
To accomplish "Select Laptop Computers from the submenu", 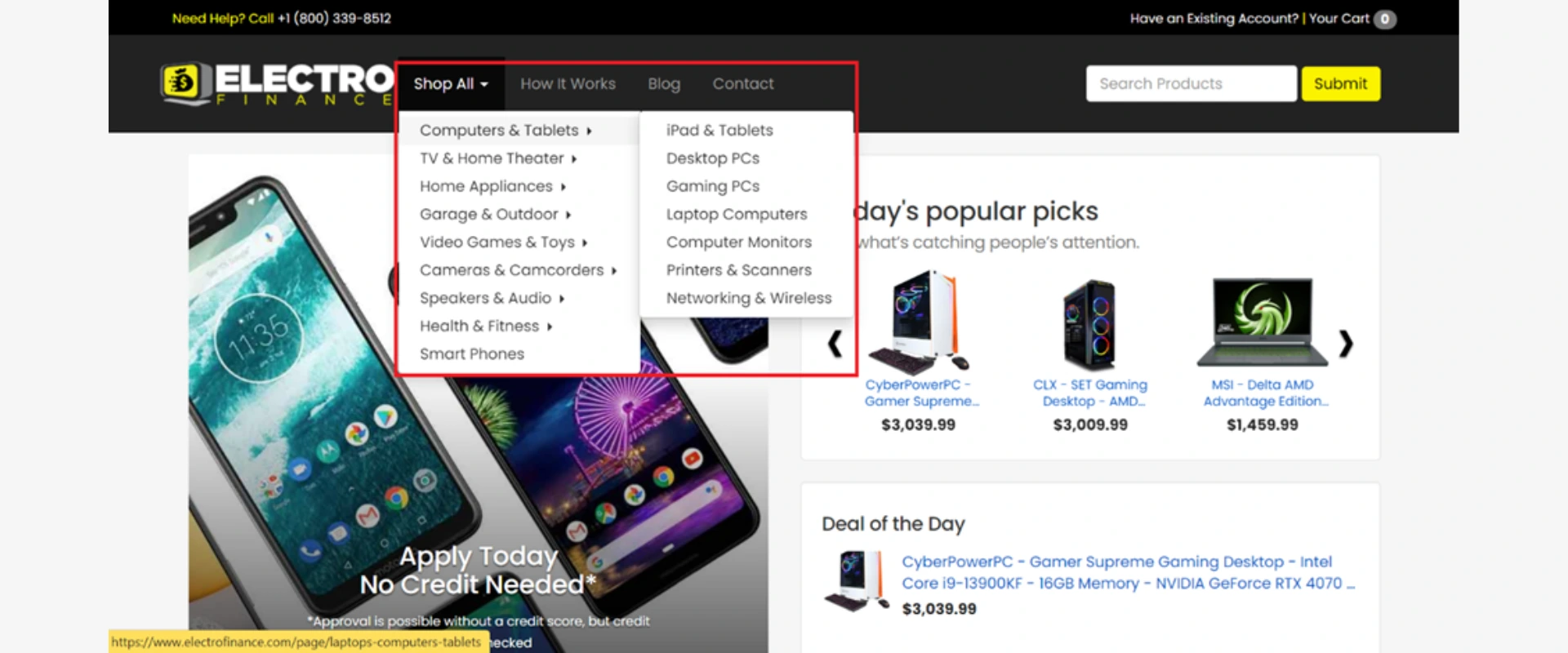I will point(736,214).
